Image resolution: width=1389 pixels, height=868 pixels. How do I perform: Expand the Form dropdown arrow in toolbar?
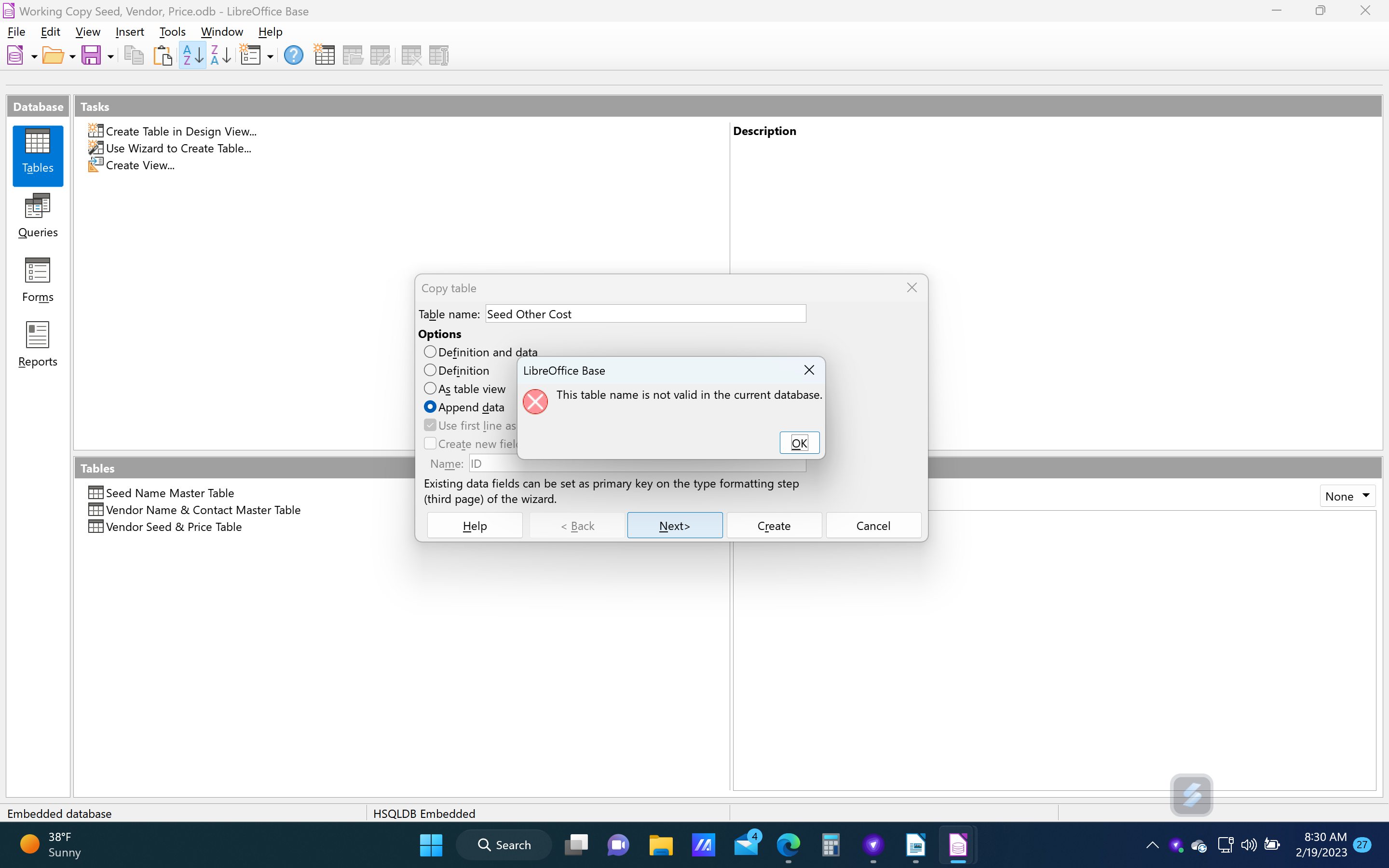click(270, 56)
